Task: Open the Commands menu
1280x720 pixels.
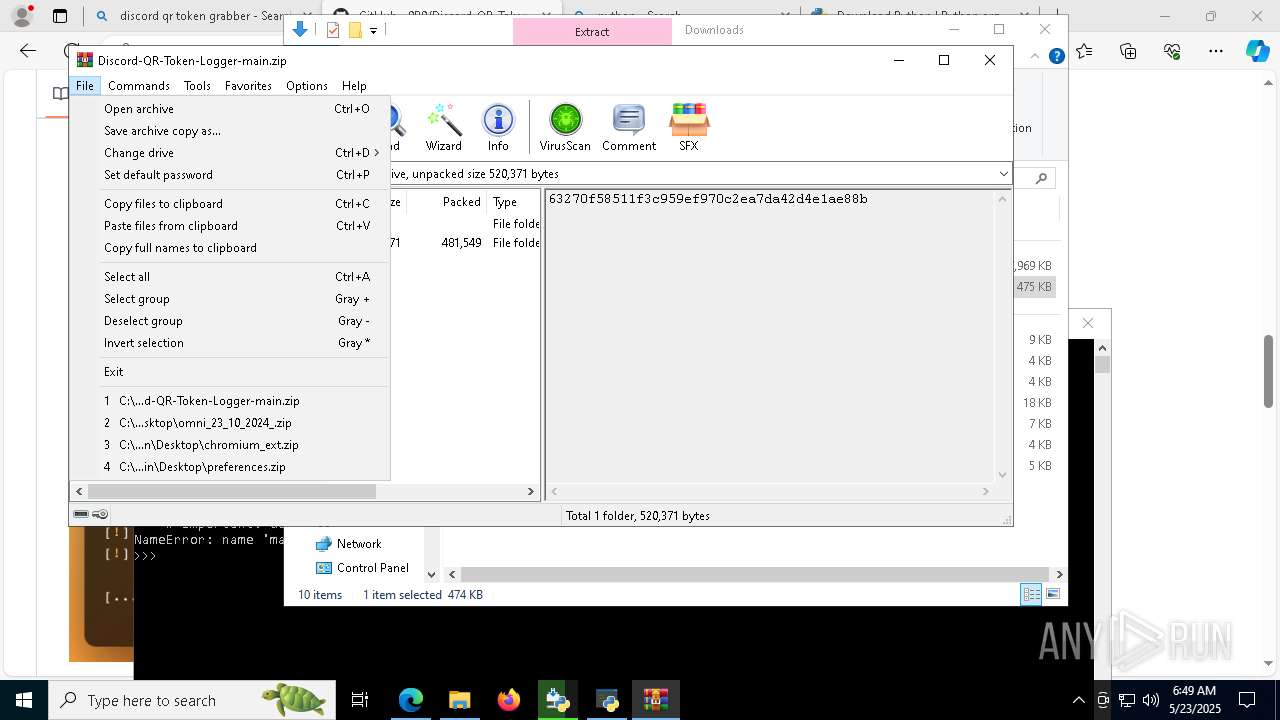Action: point(139,86)
